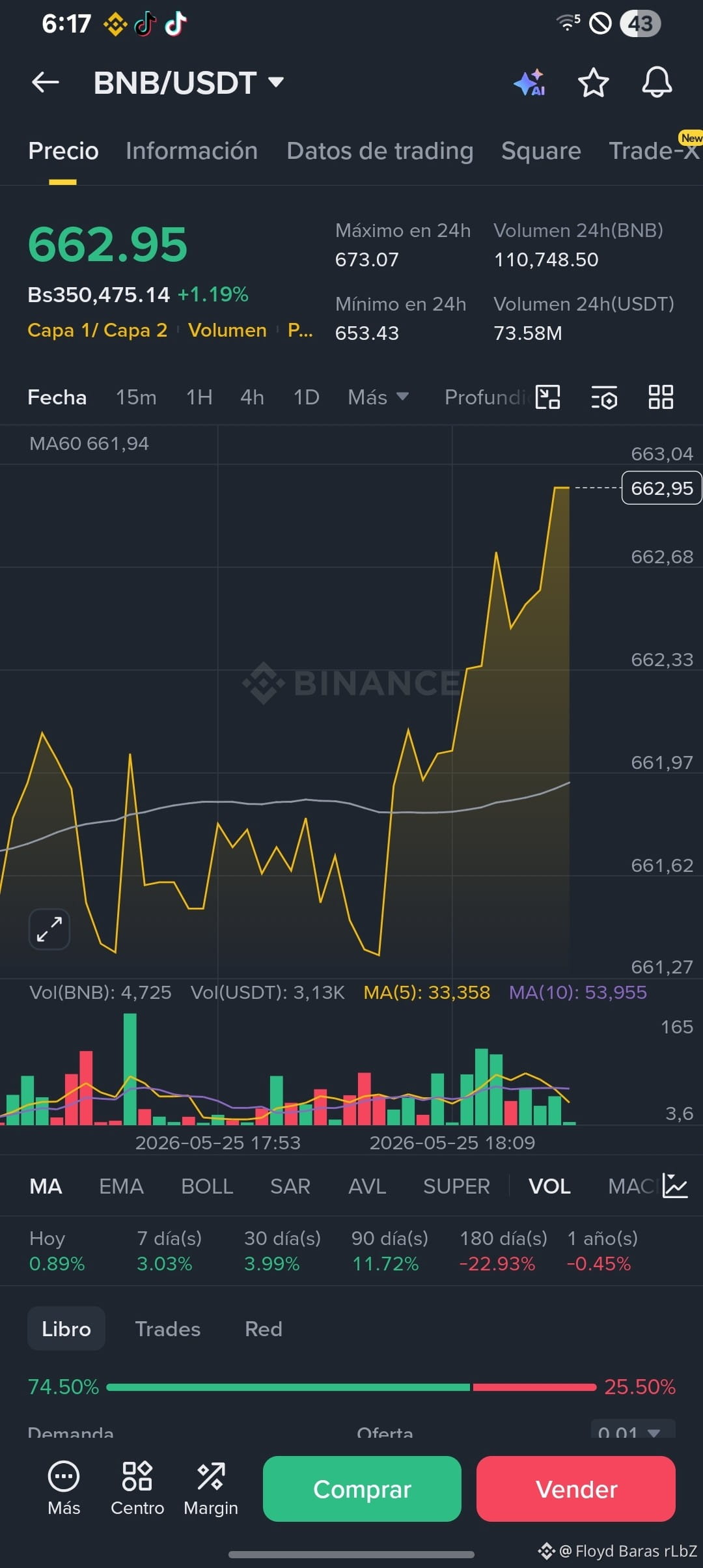Screen dimensions: 703x1568
Task: Open the Trade-X tab
Action: [x=654, y=151]
